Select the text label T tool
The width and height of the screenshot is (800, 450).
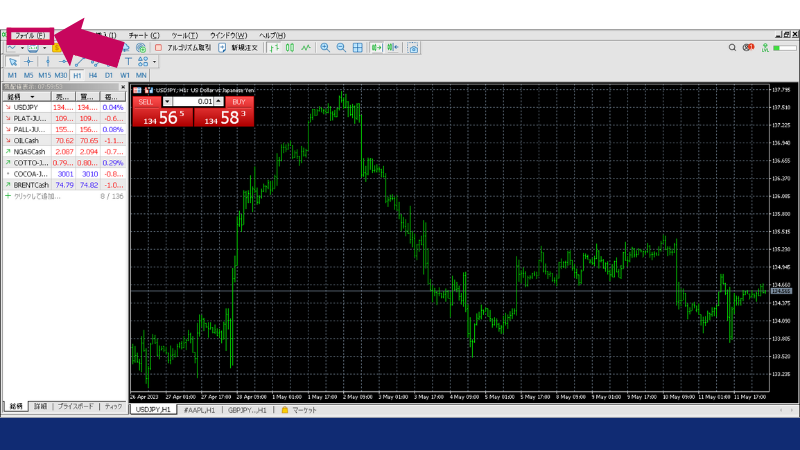click(x=128, y=61)
